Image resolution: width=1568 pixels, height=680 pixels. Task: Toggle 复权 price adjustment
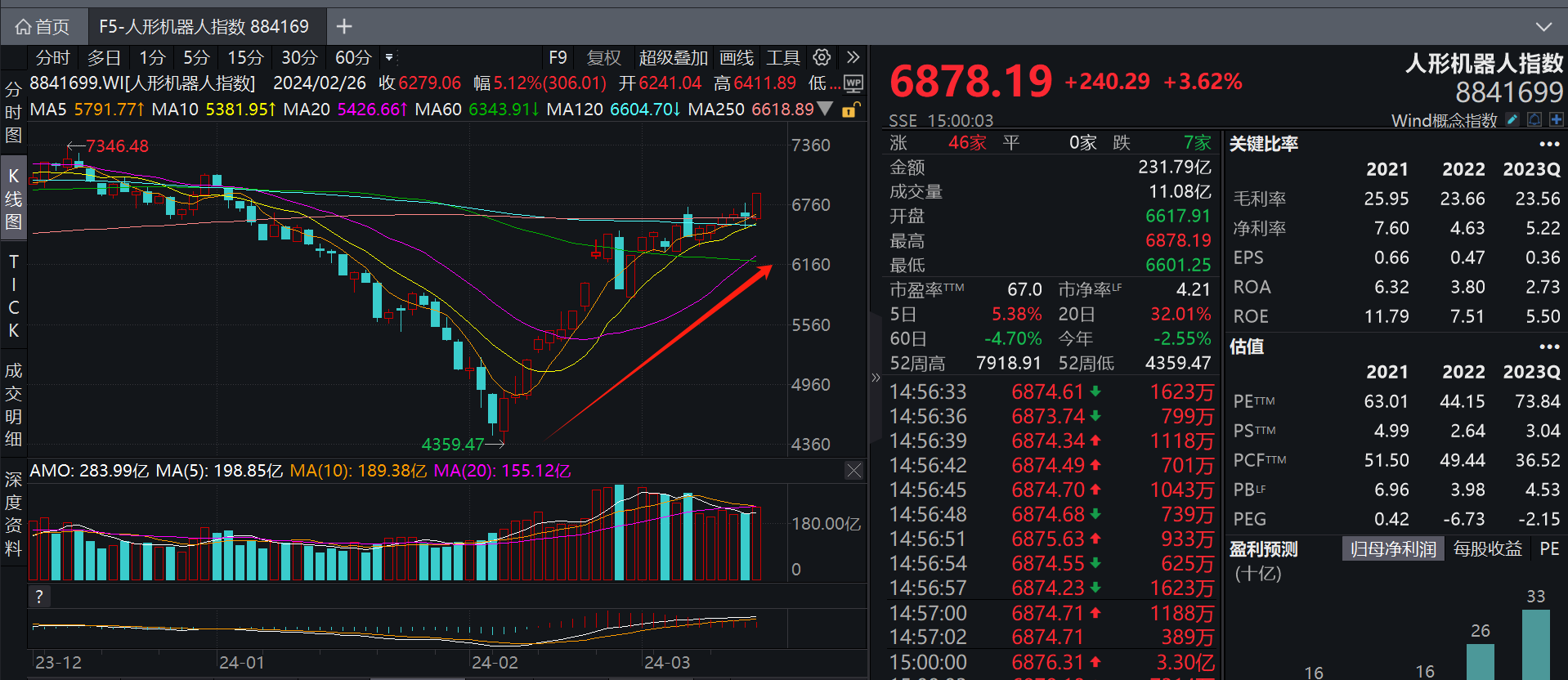604,58
